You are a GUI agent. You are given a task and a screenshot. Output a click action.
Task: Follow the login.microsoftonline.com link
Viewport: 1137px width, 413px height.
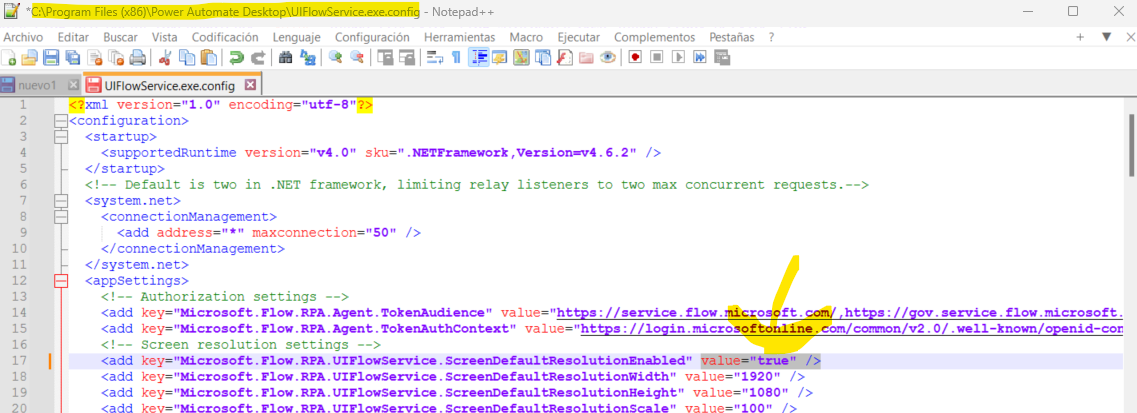[x=851, y=329]
